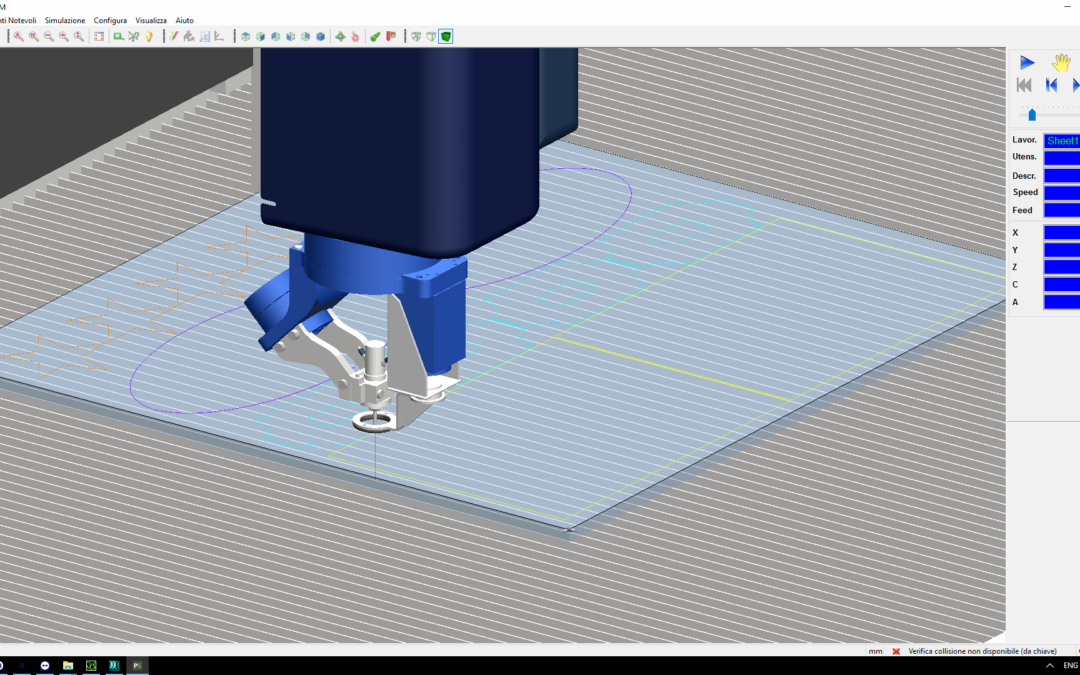The height and width of the screenshot is (675, 1080).
Task: Open the Simulazione menu
Action: [65, 20]
